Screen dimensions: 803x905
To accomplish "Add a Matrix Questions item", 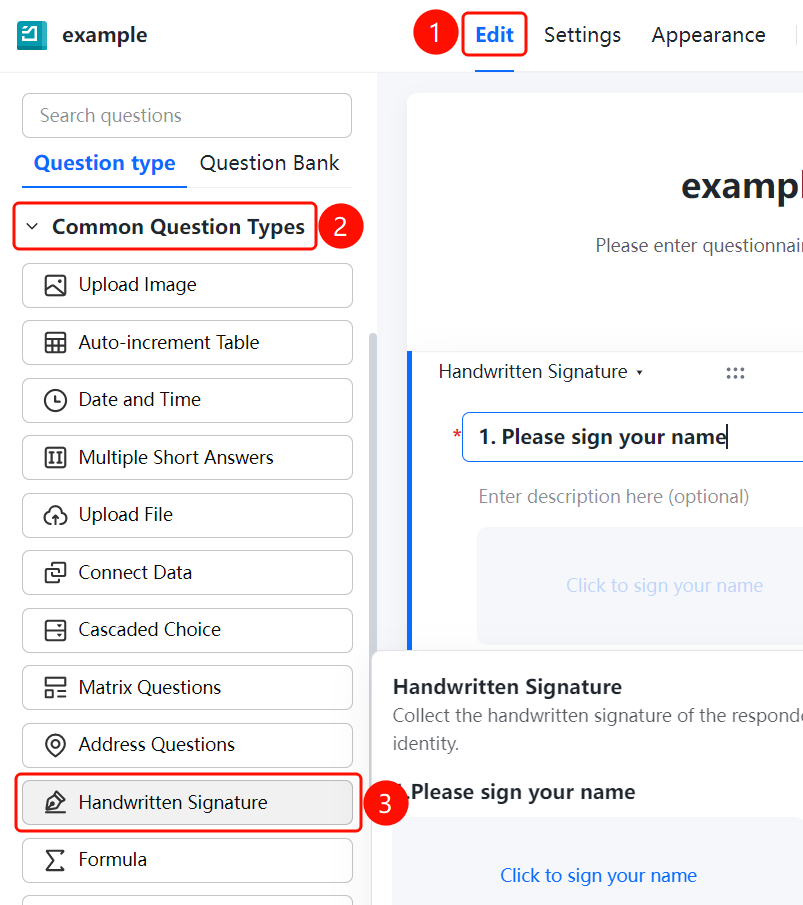I will pos(187,687).
